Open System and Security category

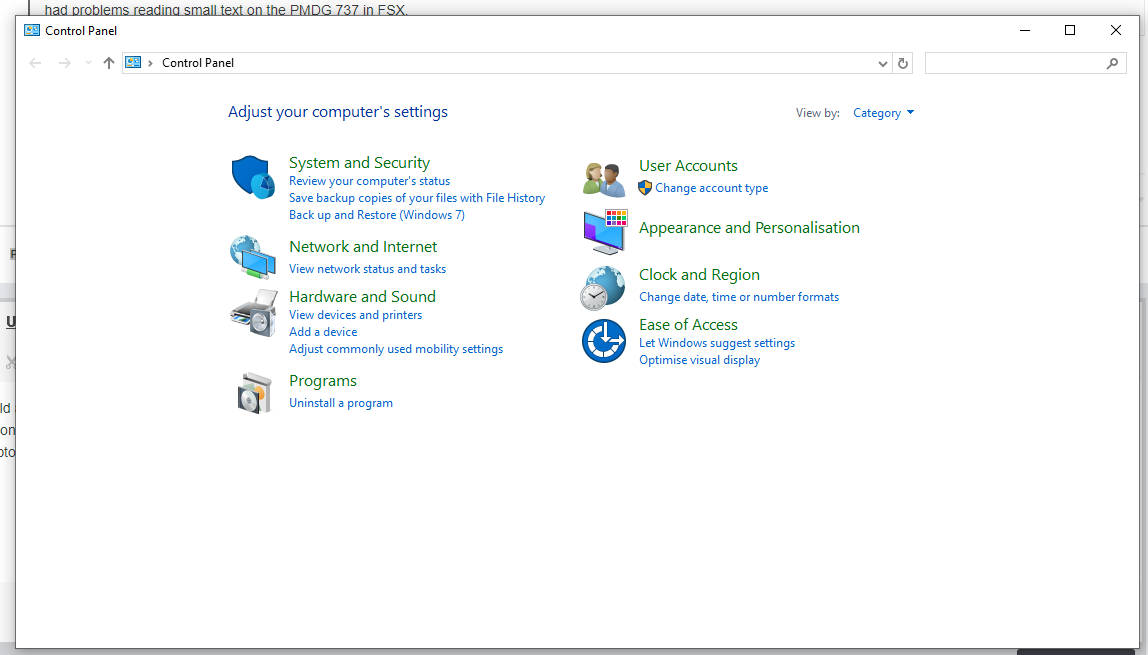(x=359, y=162)
